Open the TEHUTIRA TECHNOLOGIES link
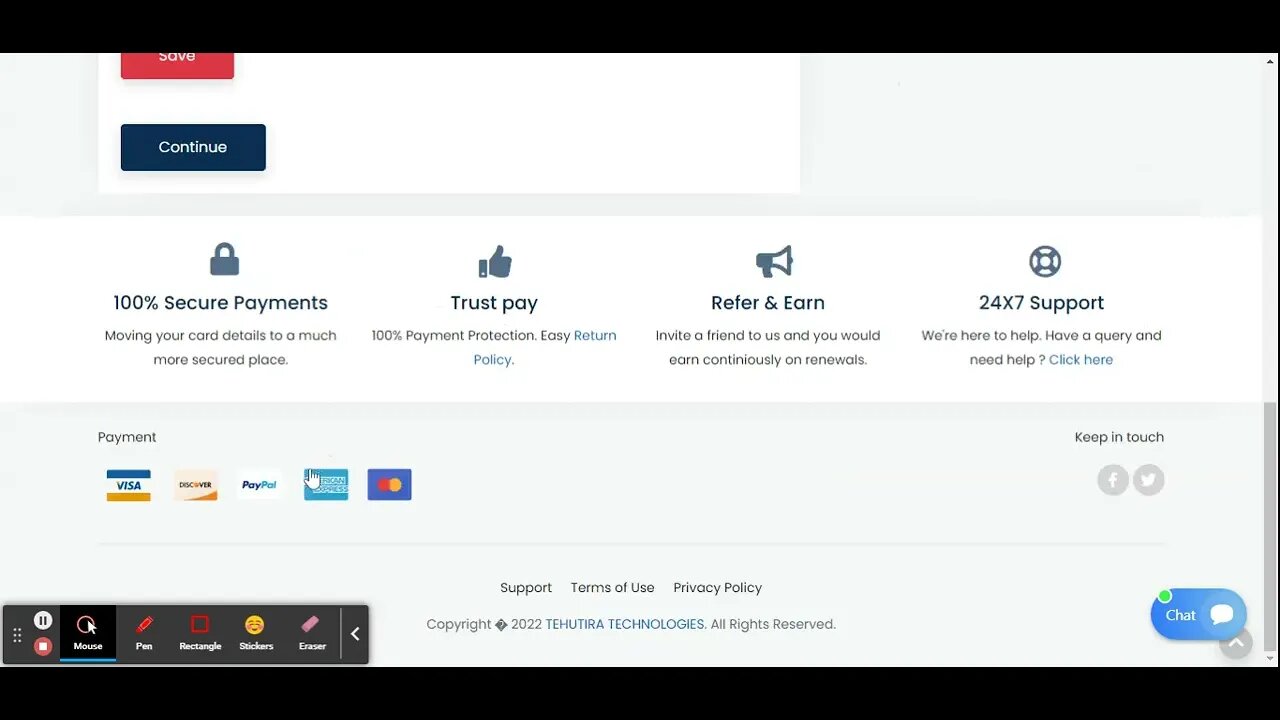 click(x=625, y=624)
